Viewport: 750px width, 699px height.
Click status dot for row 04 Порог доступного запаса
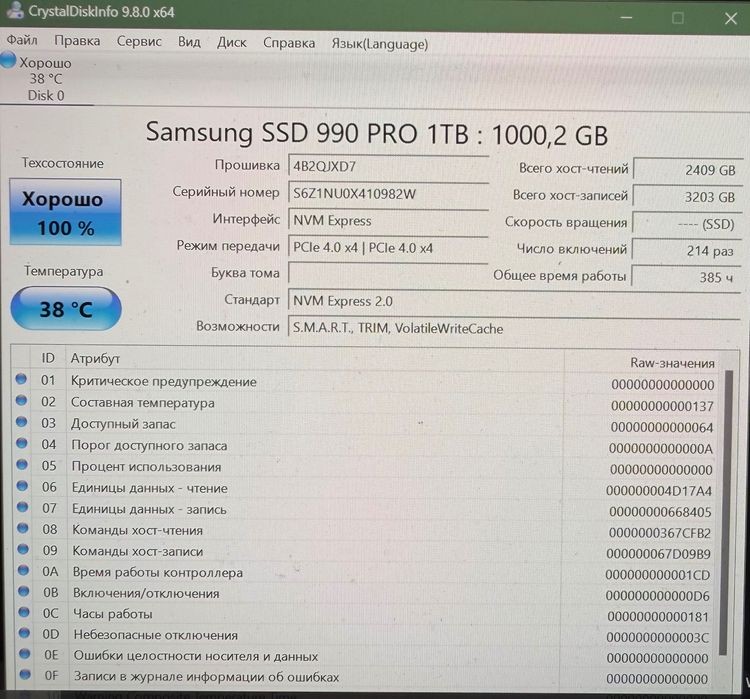point(22,443)
